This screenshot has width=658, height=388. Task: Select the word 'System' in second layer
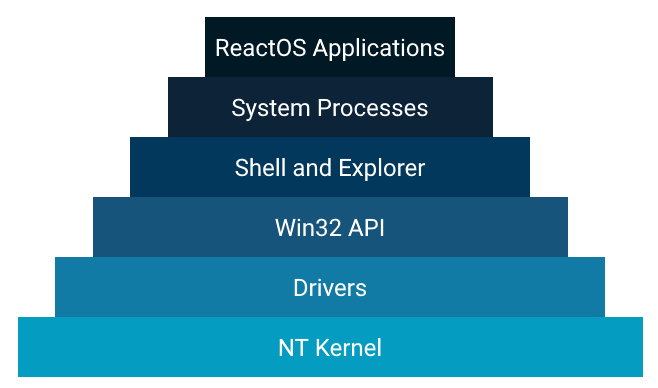(x=271, y=109)
